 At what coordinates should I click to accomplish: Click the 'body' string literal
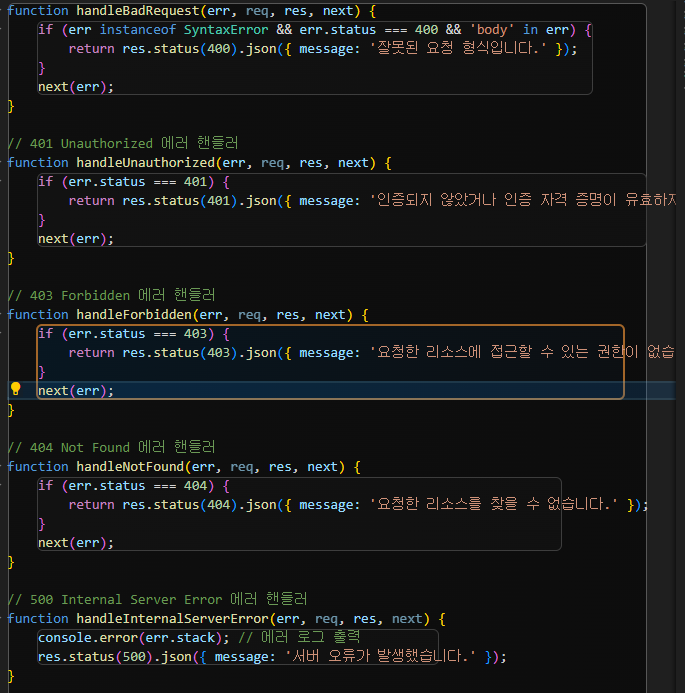(x=492, y=30)
